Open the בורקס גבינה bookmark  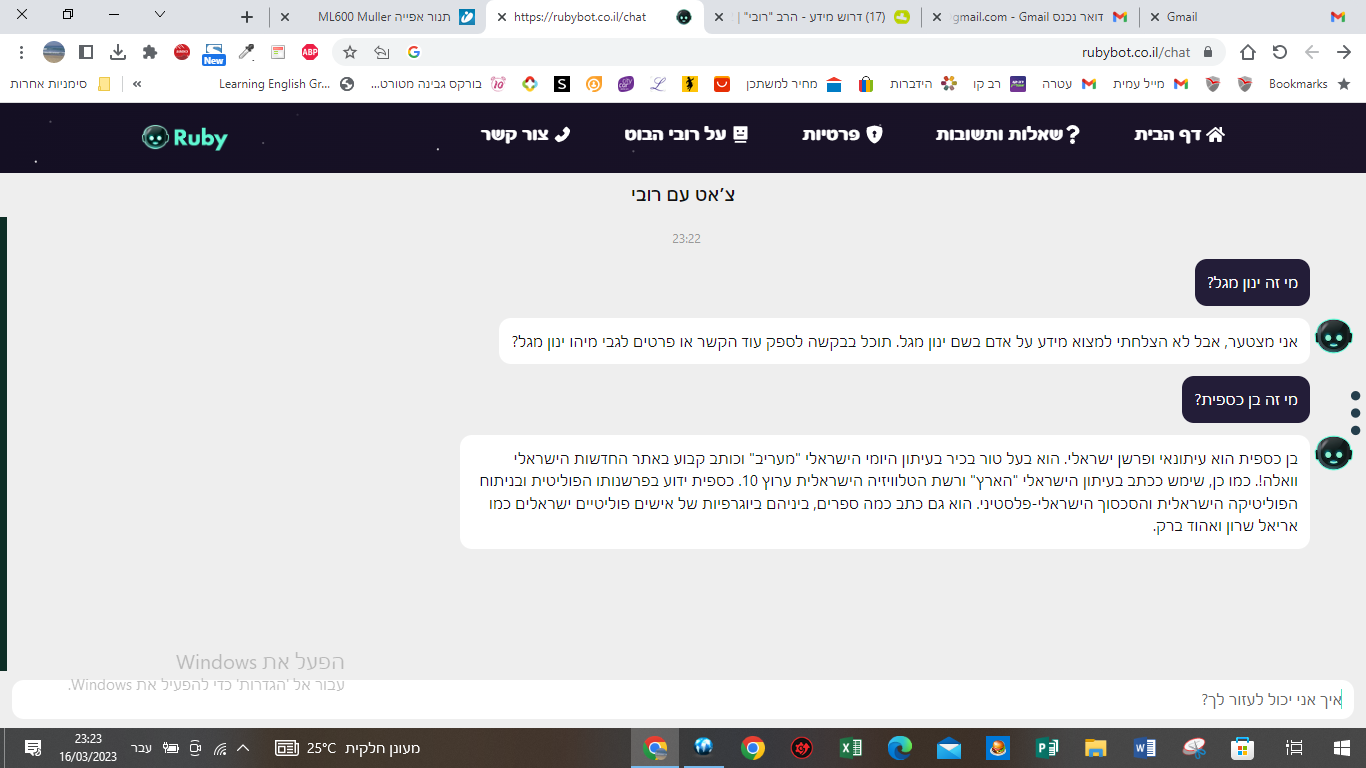[436, 84]
